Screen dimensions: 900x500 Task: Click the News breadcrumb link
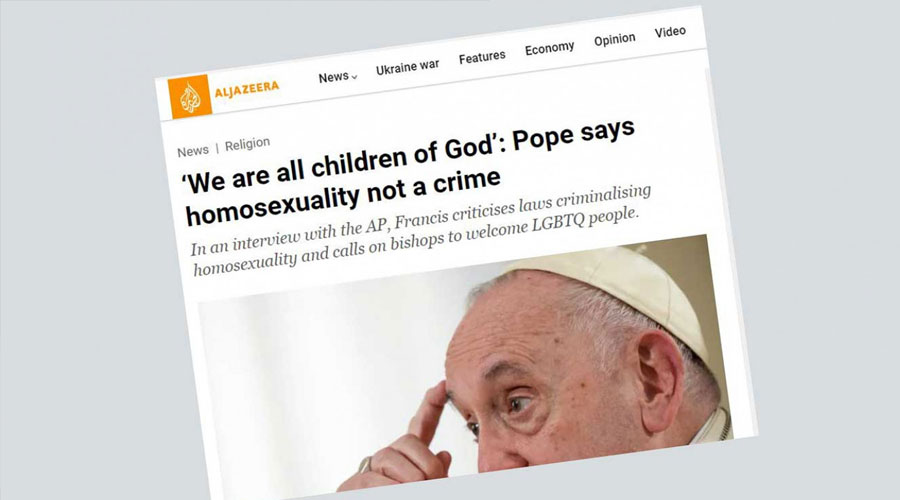pos(193,151)
